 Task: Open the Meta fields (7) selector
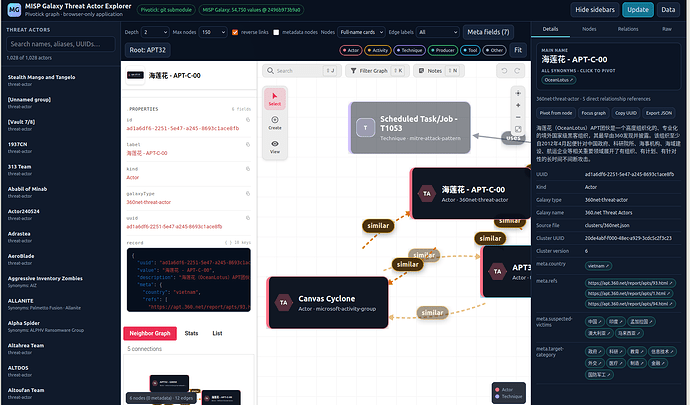[x=488, y=32]
